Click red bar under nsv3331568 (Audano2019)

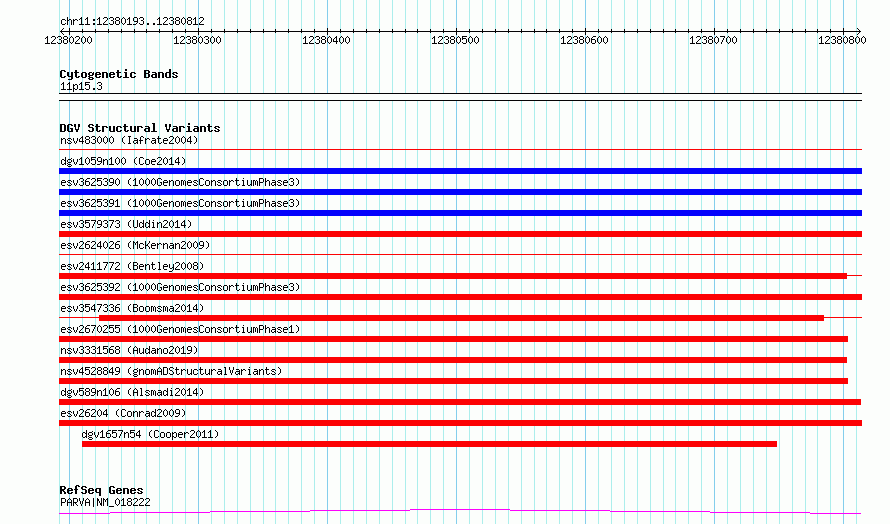tap(453, 360)
